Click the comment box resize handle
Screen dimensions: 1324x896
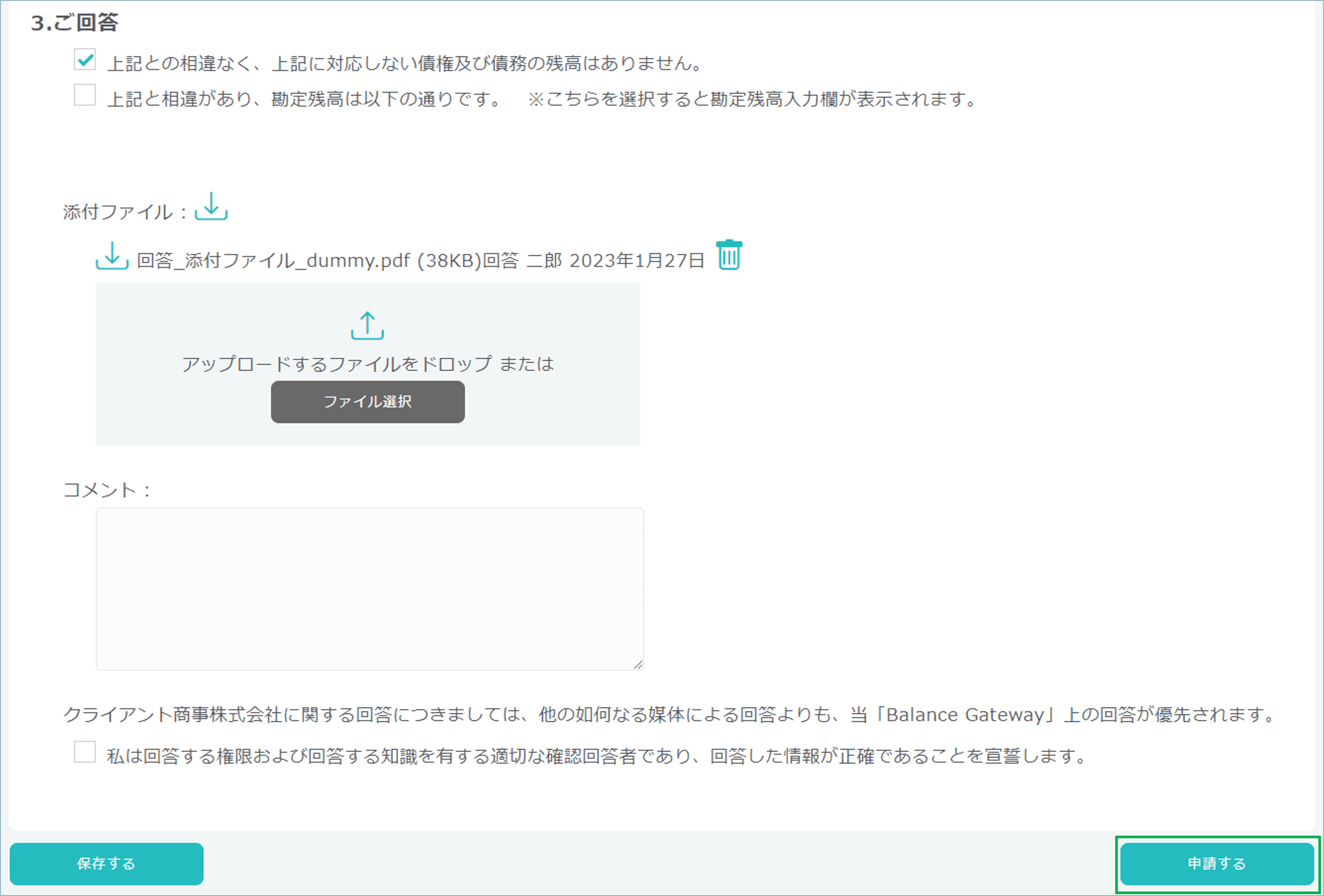click(x=638, y=665)
